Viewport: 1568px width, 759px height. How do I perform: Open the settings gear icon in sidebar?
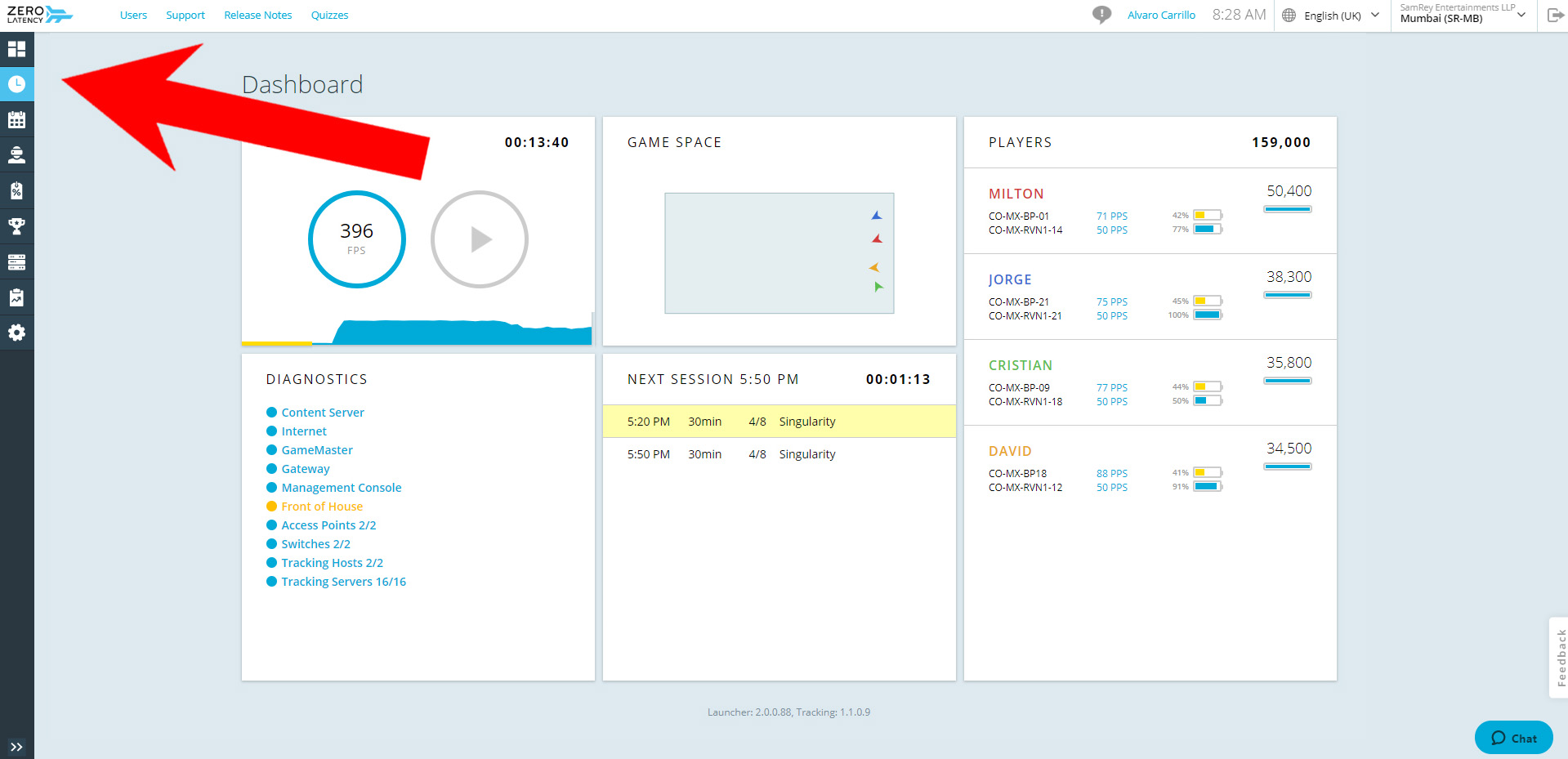16,333
